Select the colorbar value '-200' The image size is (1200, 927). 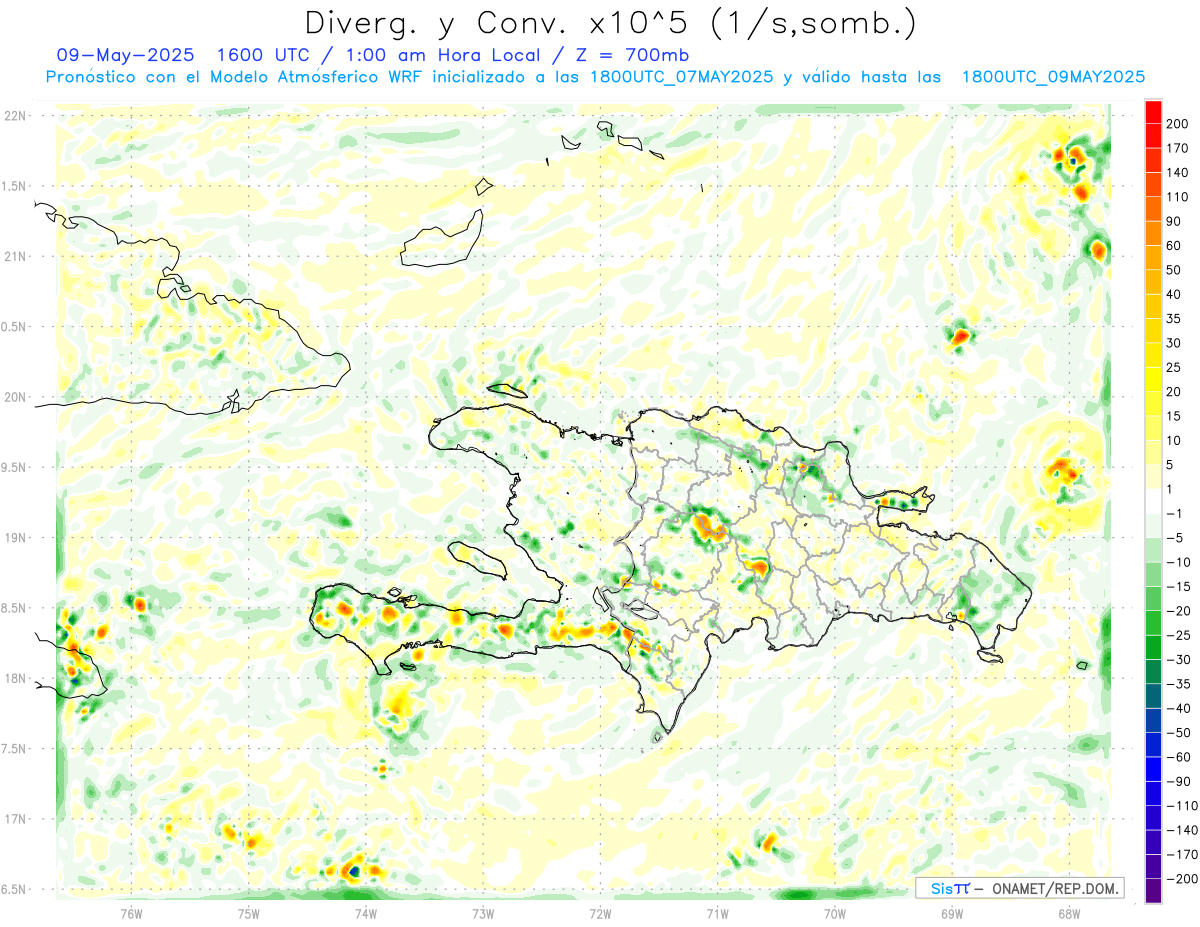pos(1181,879)
